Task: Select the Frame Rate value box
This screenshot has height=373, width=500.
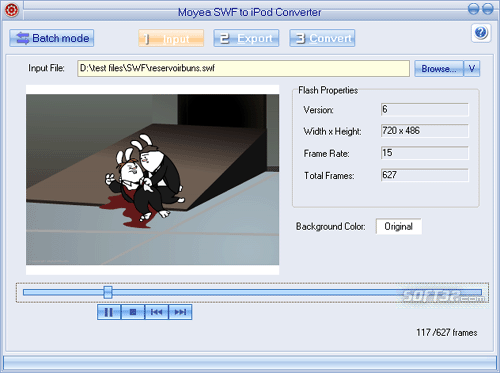Action: point(425,153)
